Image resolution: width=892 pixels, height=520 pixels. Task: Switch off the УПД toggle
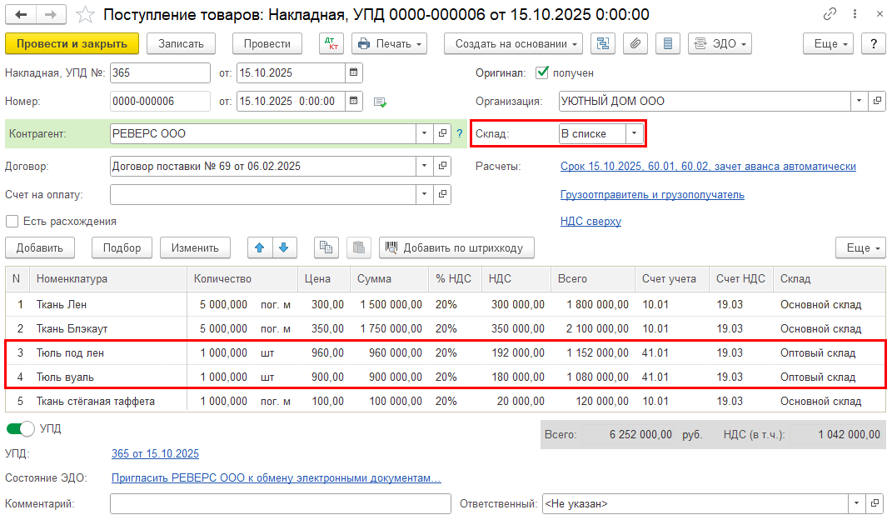pyautogui.click(x=20, y=429)
